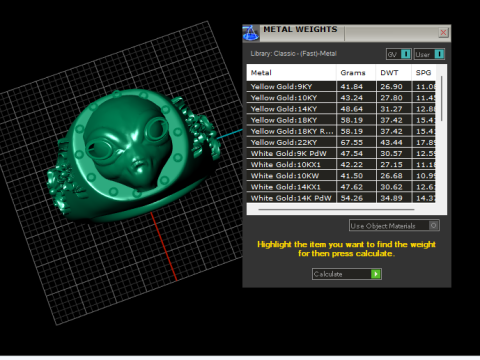This screenshot has width=480, height=360.
Task: Click the 27.80 DWT value
Action: coord(391,98)
